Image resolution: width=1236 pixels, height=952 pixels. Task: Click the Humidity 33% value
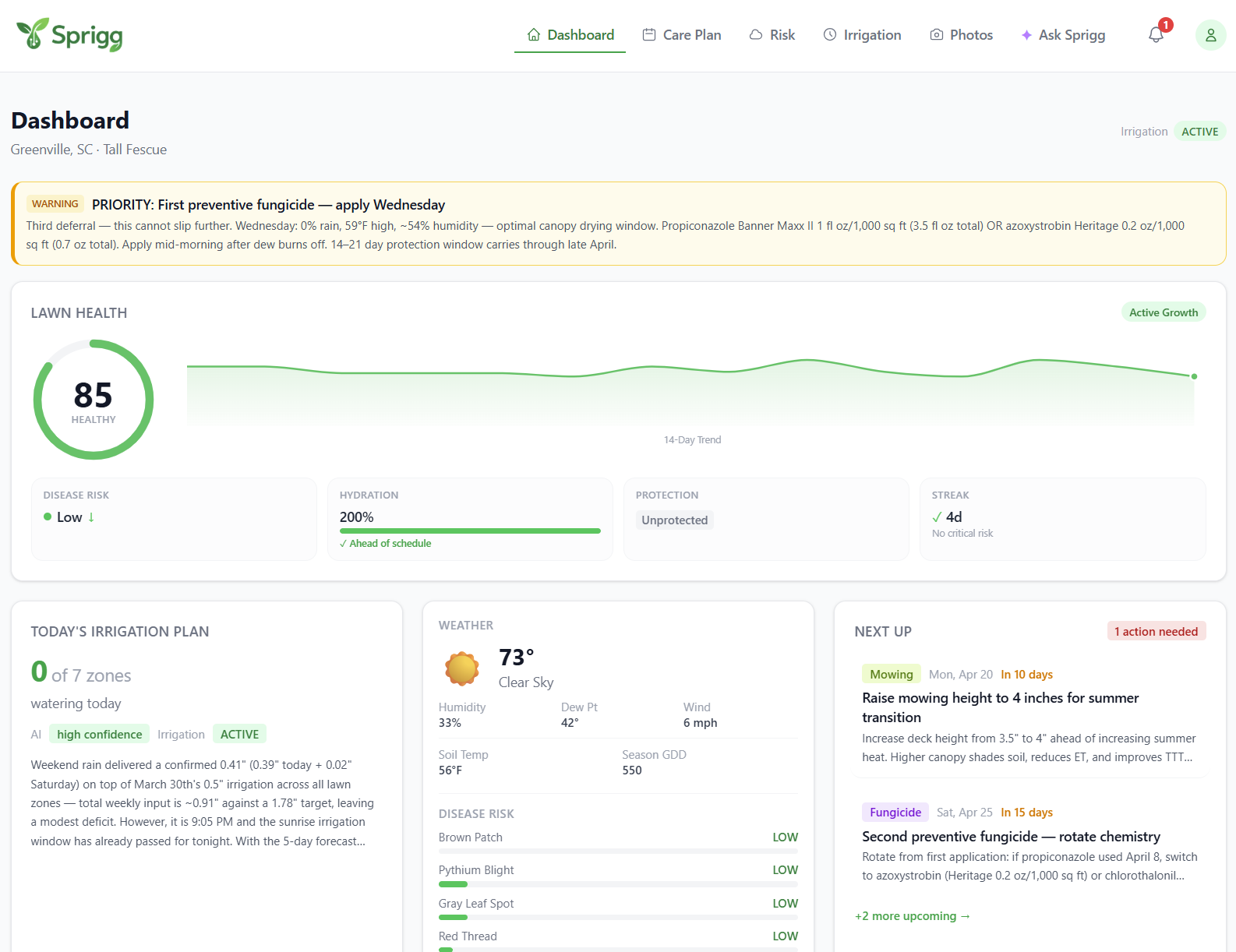pyautogui.click(x=450, y=723)
